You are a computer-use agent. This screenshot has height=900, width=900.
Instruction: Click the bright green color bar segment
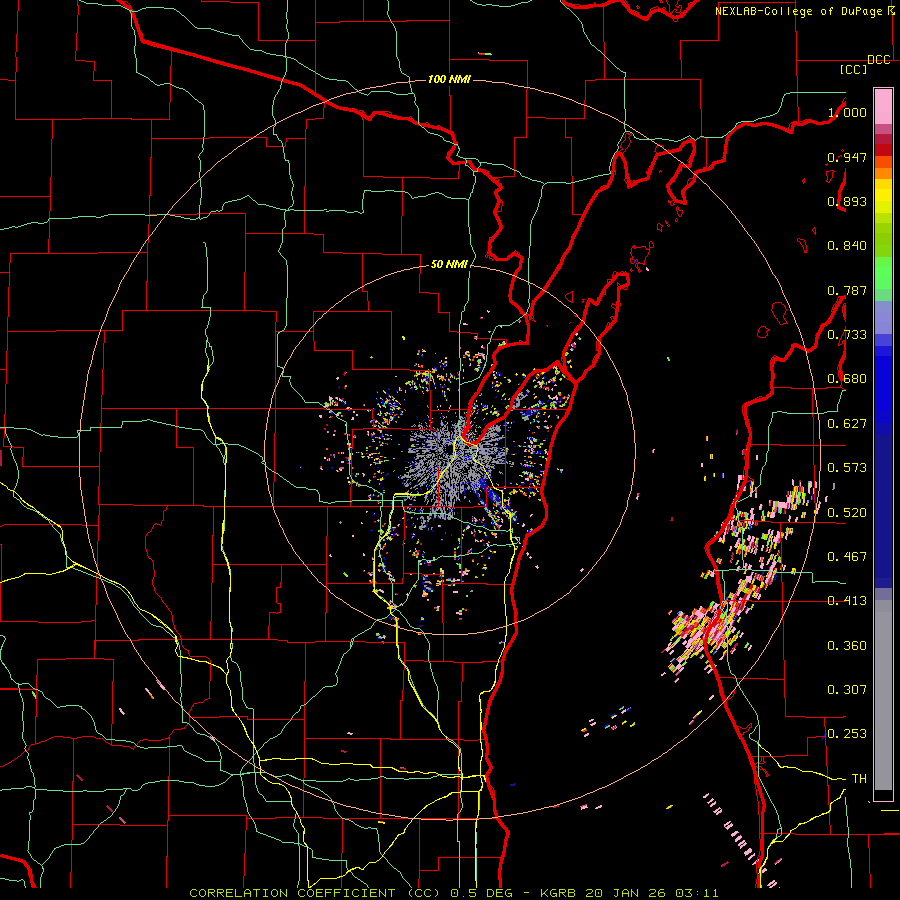[883, 273]
